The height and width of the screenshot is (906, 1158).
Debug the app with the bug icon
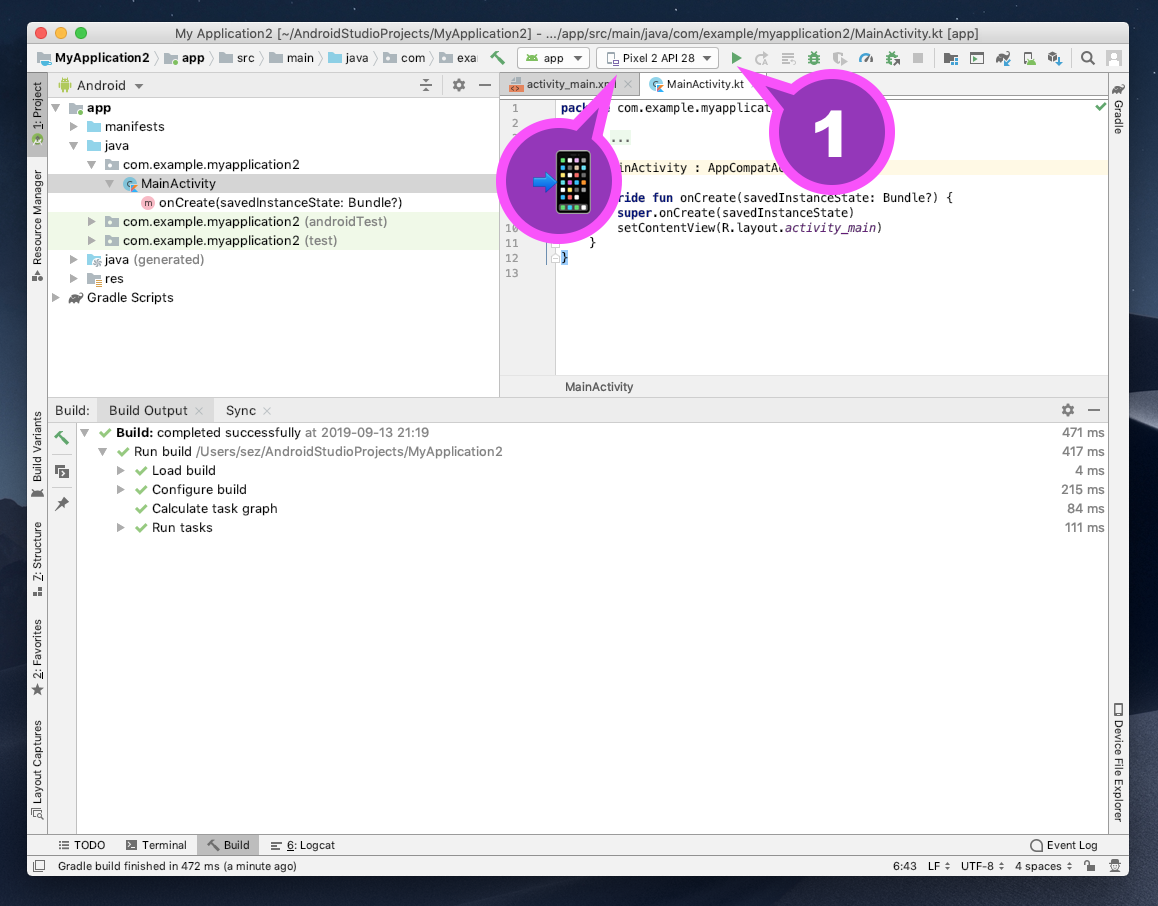click(x=814, y=58)
